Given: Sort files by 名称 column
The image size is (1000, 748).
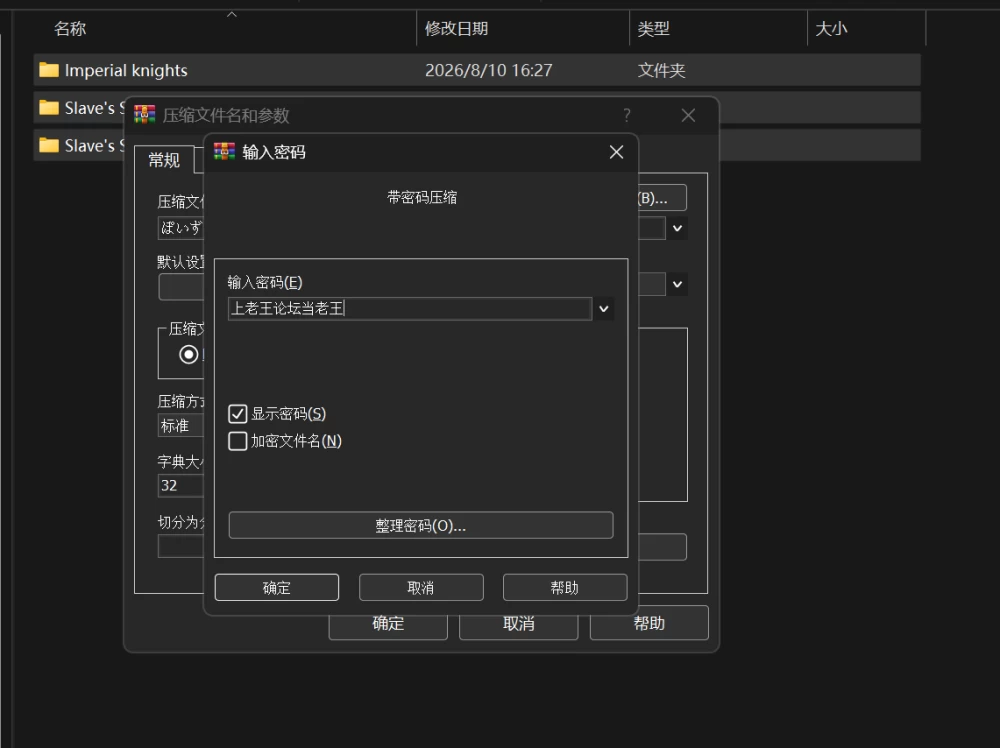Looking at the screenshot, I should [70, 28].
